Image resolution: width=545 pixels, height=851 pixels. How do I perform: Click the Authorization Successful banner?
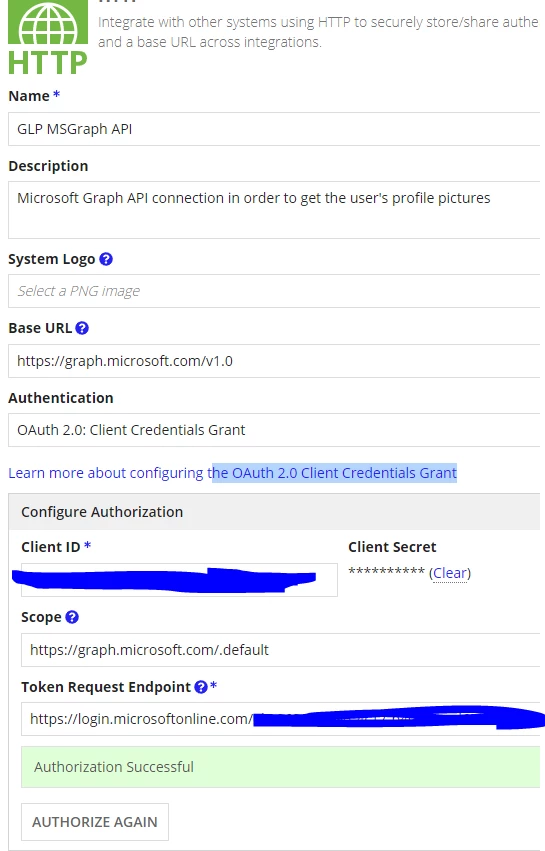point(281,767)
